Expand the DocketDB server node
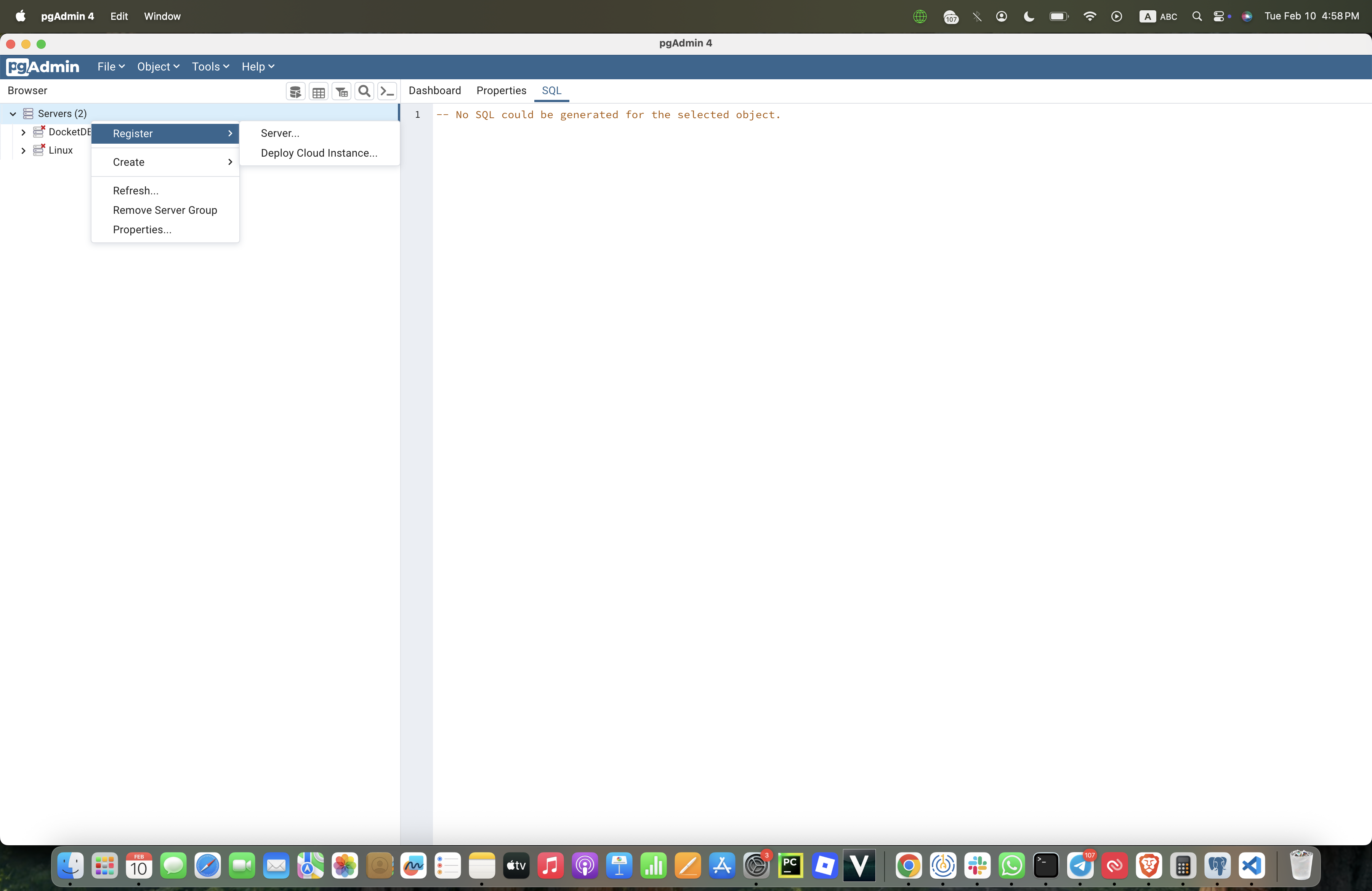1372x891 pixels. tap(23, 132)
